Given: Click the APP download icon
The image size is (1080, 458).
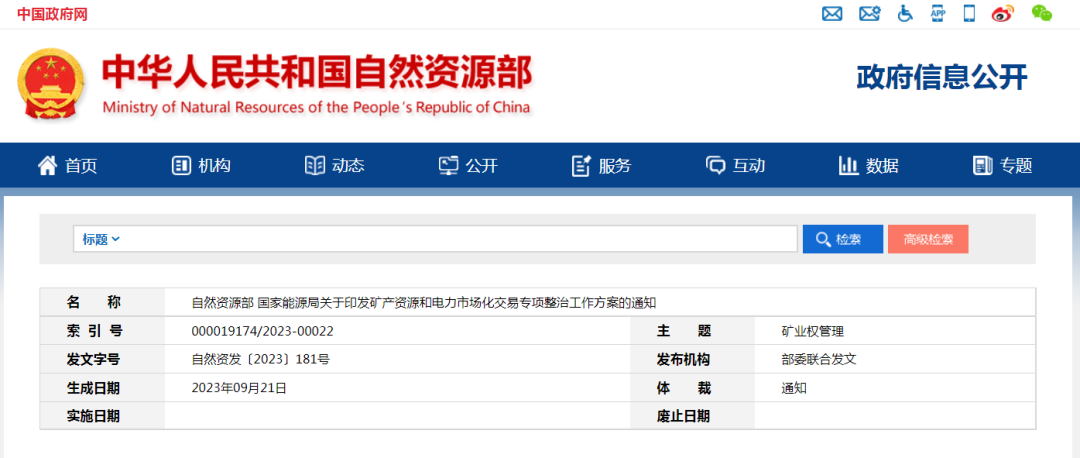Looking at the screenshot, I should 938,14.
